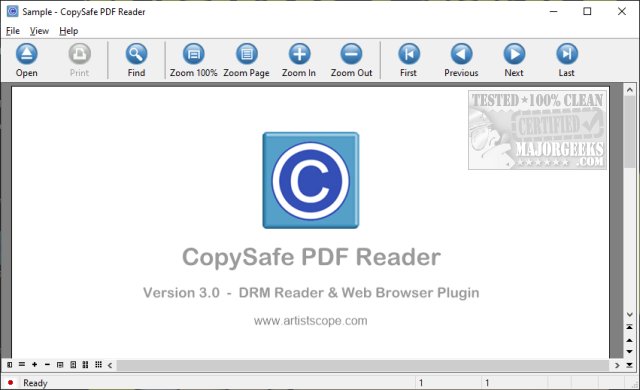640x390 pixels.
Task: Click the horizontal scrollbar thumb
Action: pos(362,365)
